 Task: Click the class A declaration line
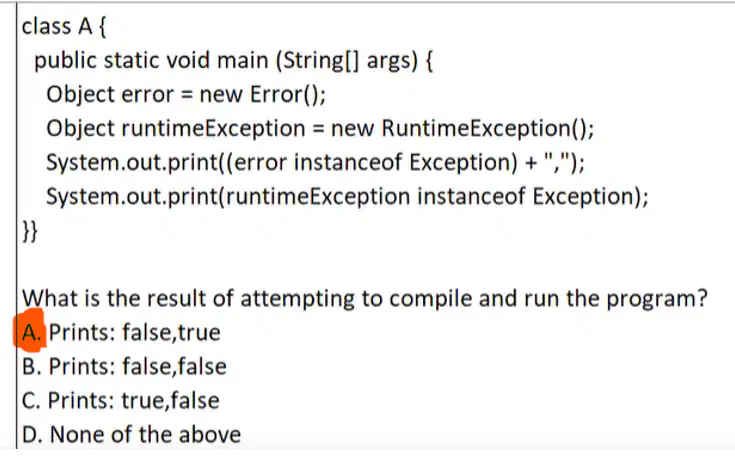pos(64,26)
